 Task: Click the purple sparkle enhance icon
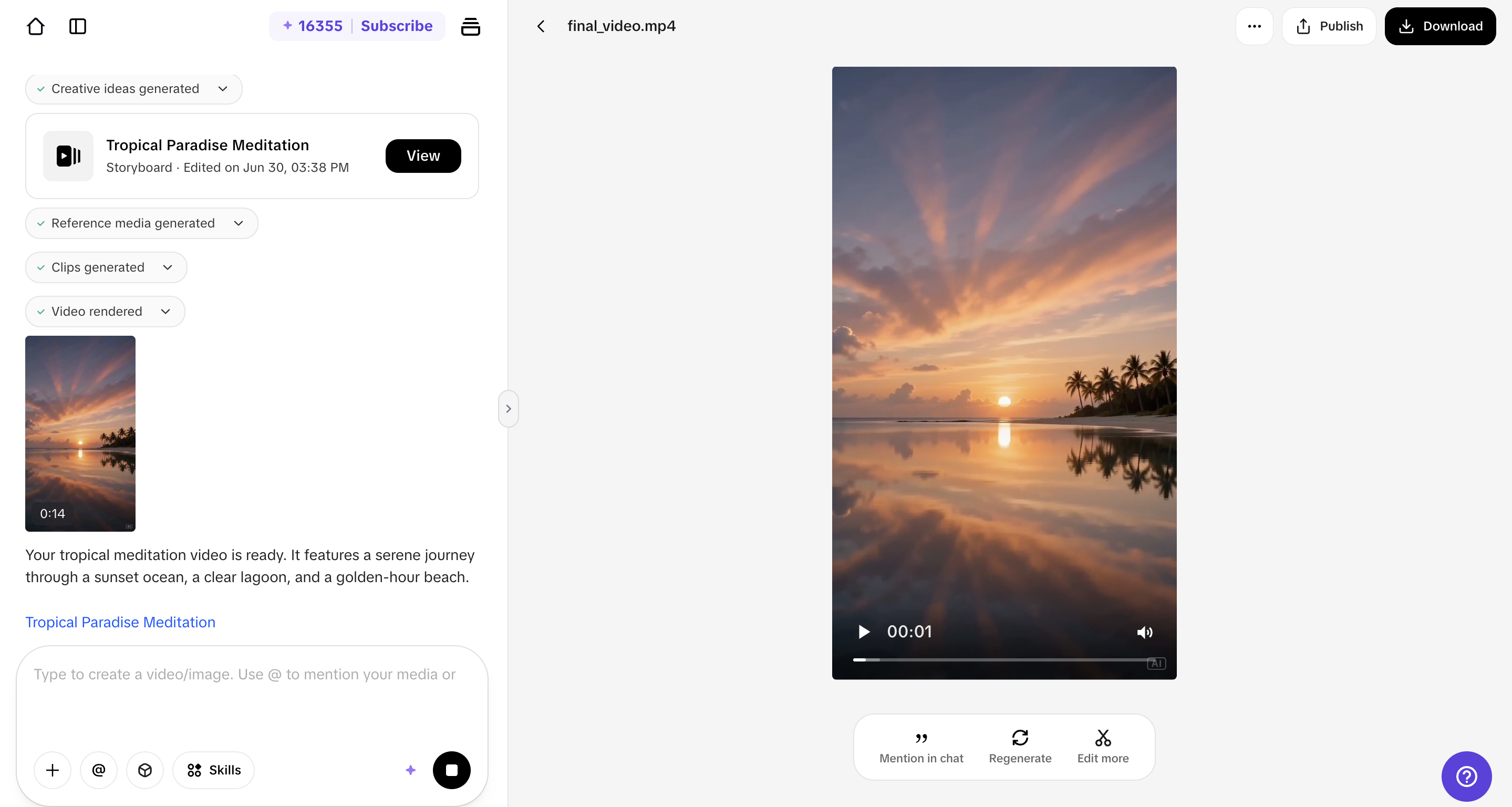[410, 770]
